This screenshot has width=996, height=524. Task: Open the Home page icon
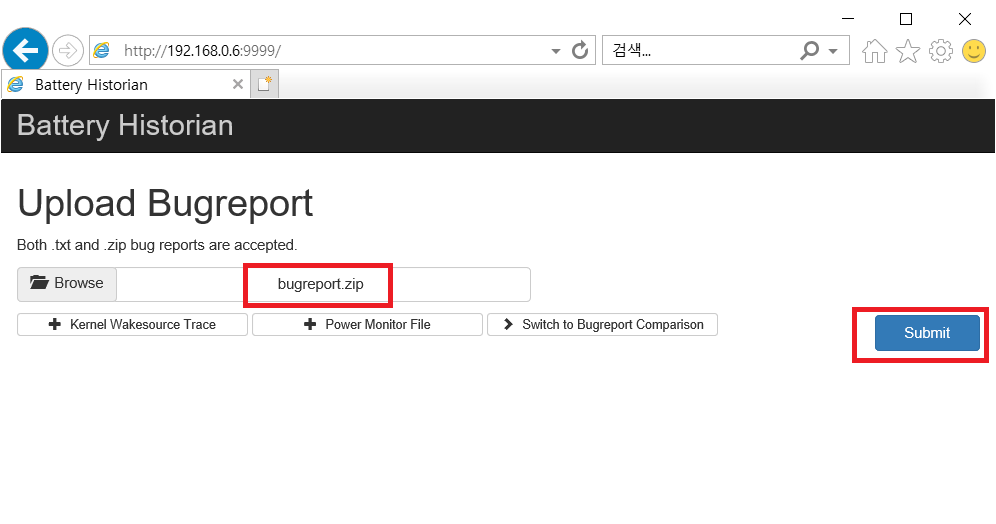click(875, 51)
